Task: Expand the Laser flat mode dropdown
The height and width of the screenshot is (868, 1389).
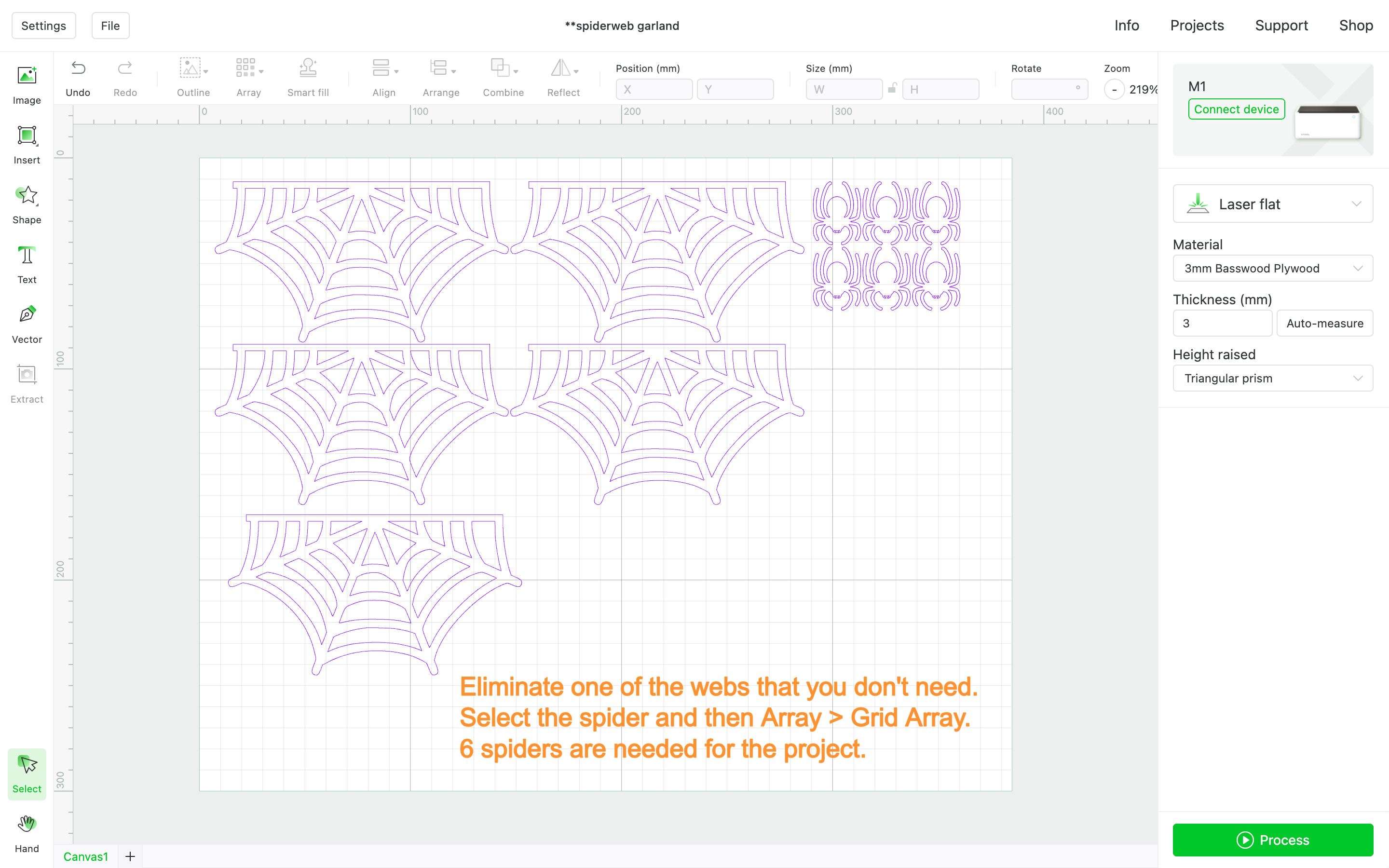Action: (x=1272, y=204)
